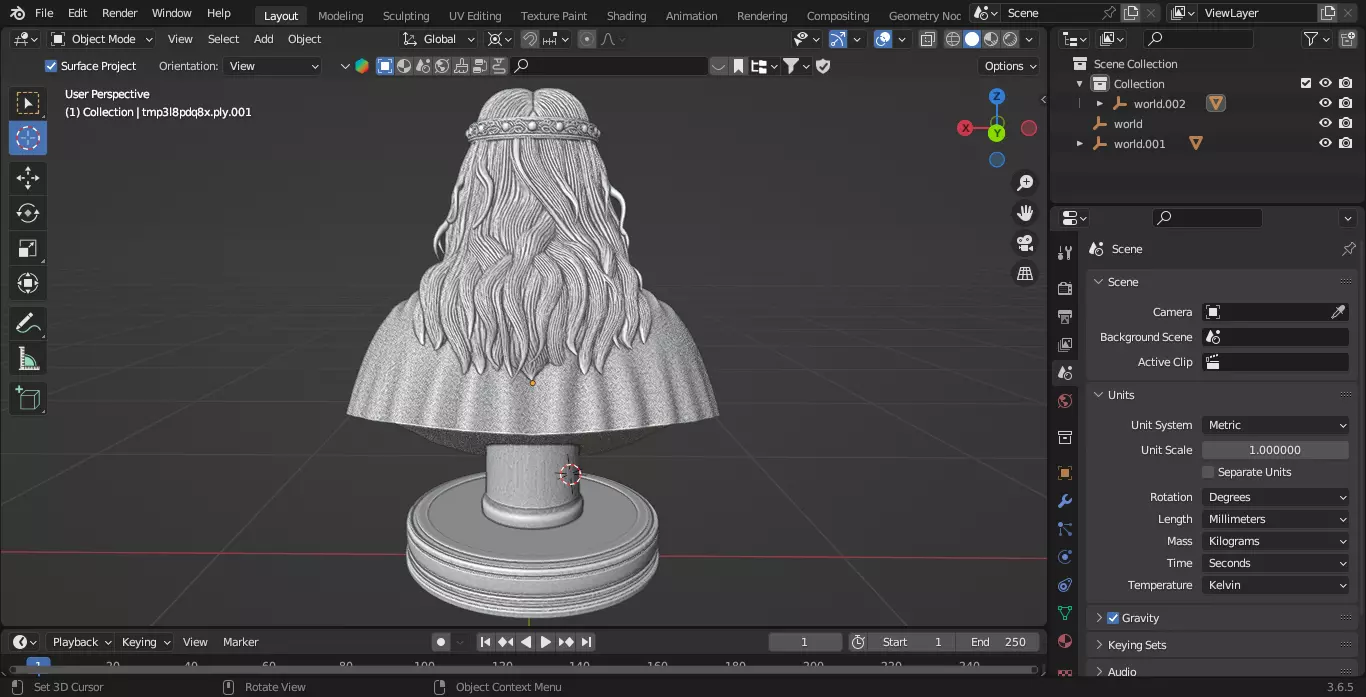
Task: Select the Annotate tool
Action: pos(28,324)
